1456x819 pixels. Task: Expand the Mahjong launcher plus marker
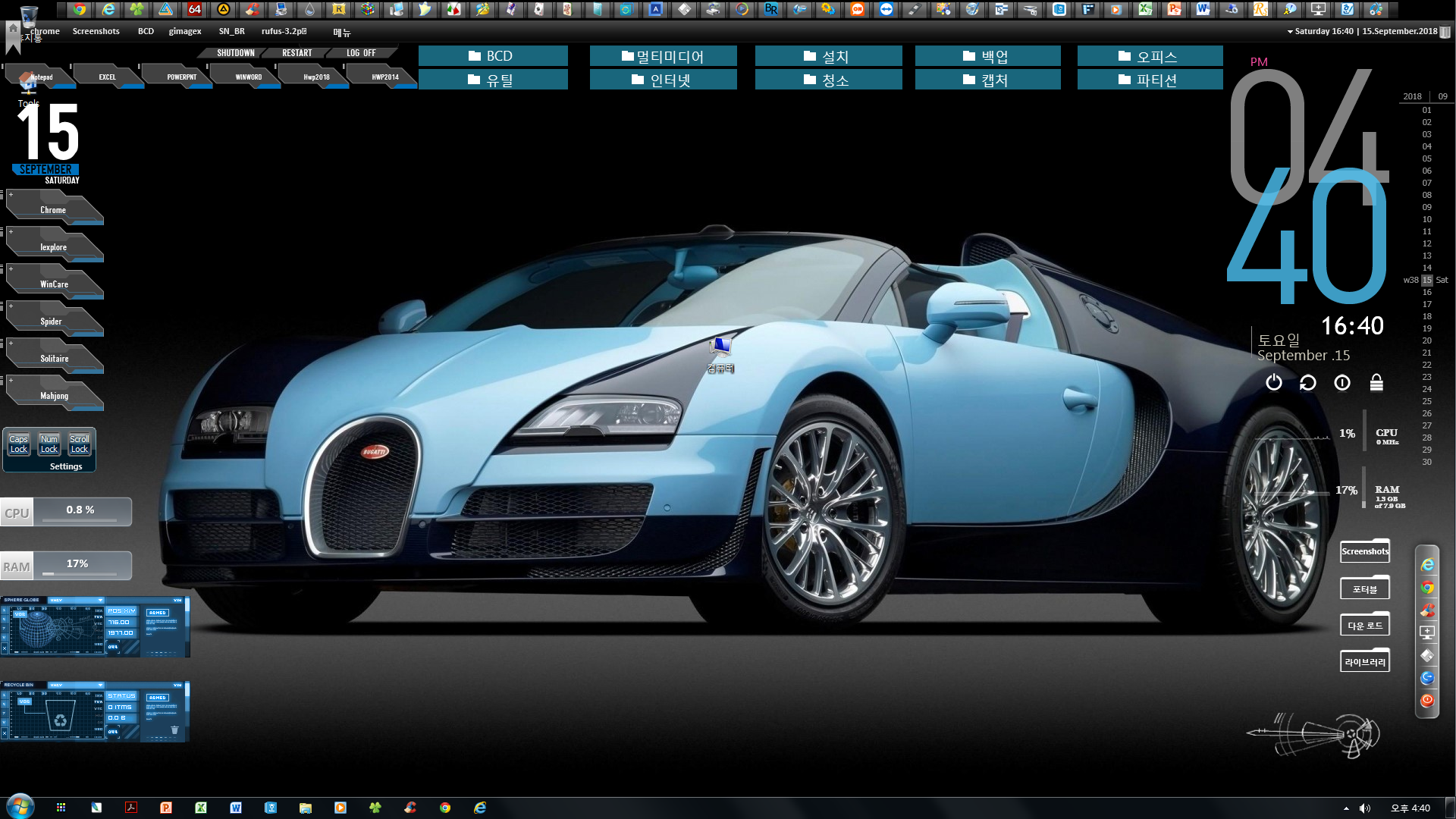click(11, 380)
